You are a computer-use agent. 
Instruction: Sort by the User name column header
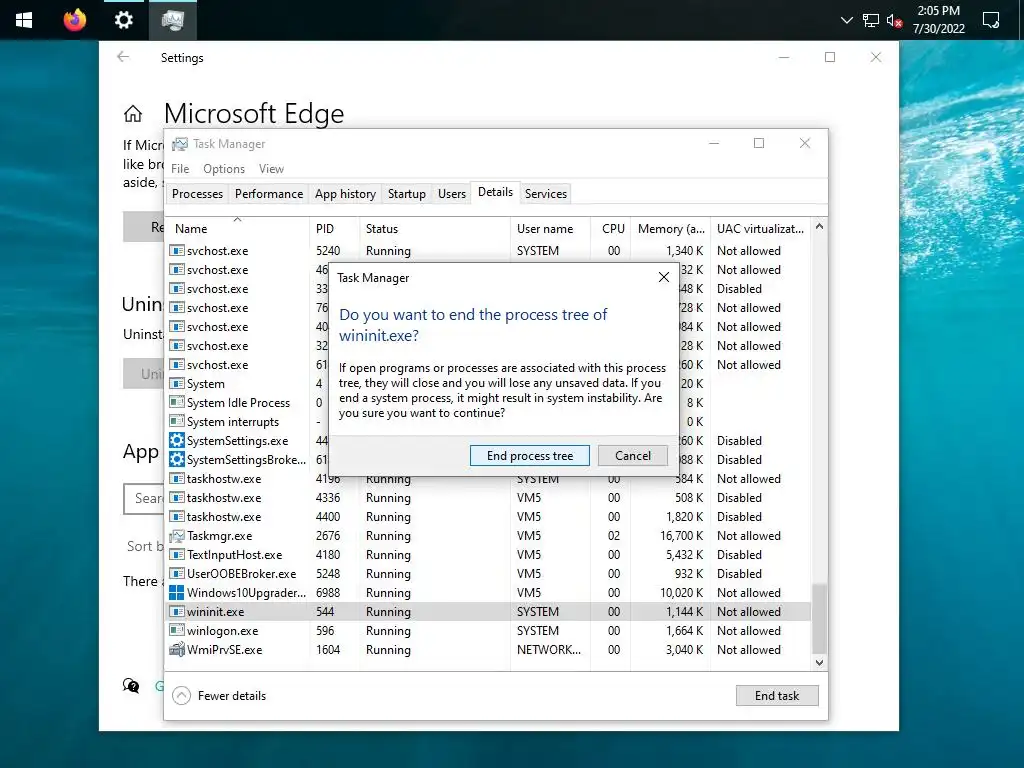(x=550, y=228)
